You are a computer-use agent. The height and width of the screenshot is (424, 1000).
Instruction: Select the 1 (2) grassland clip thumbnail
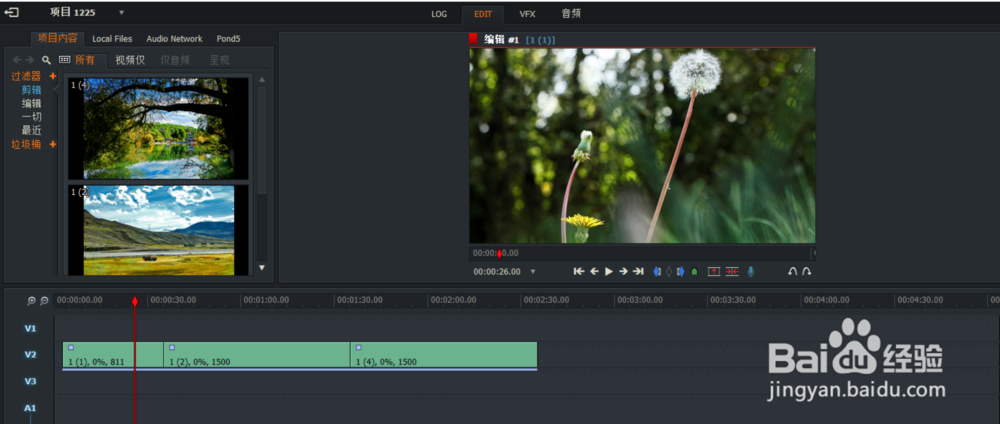coord(159,230)
